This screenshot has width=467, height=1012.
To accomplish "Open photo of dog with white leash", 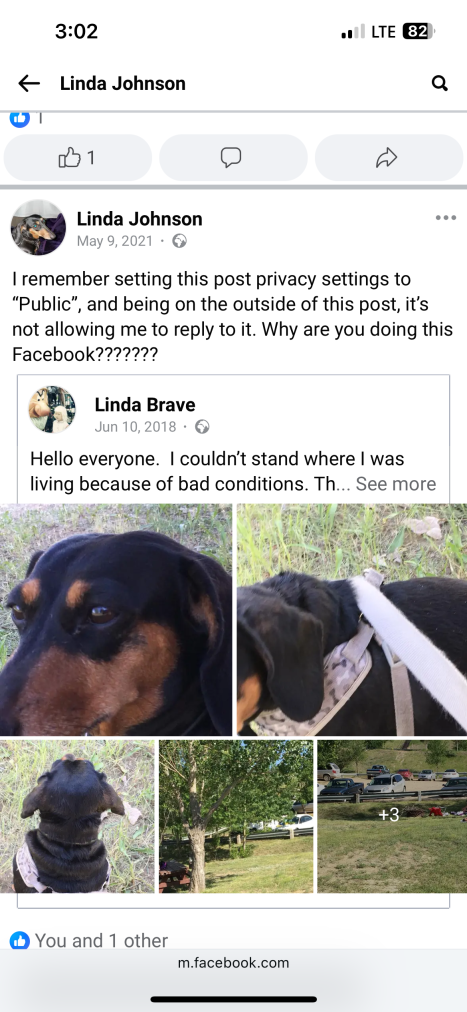I will tap(352, 620).
